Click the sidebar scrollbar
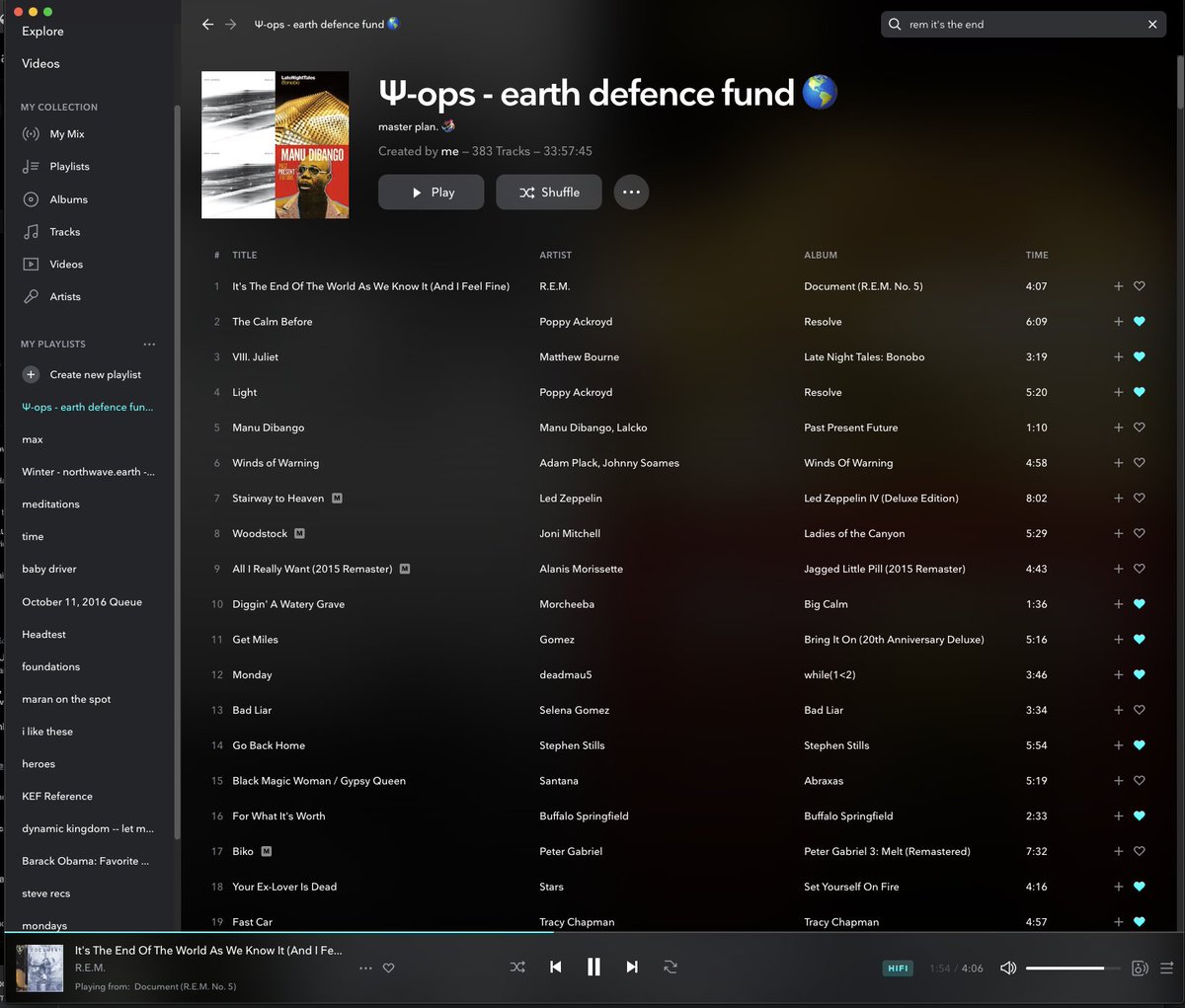The width and height of the screenshot is (1185, 1008). coord(178,474)
